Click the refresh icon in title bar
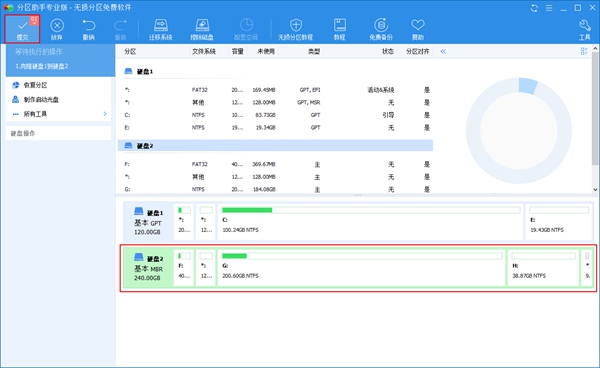 pyautogui.click(x=534, y=8)
